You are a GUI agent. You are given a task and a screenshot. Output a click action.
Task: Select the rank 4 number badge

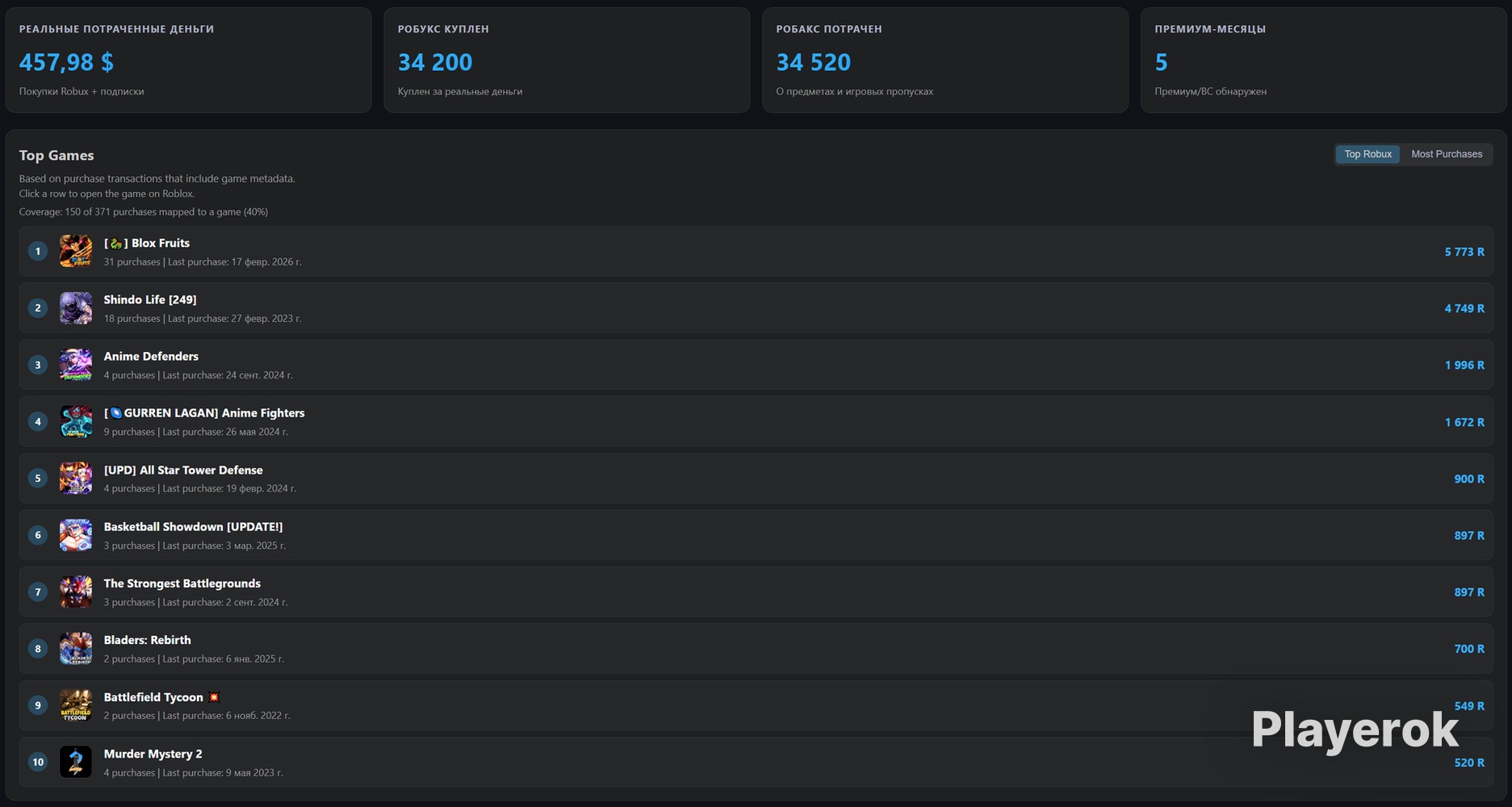click(38, 422)
